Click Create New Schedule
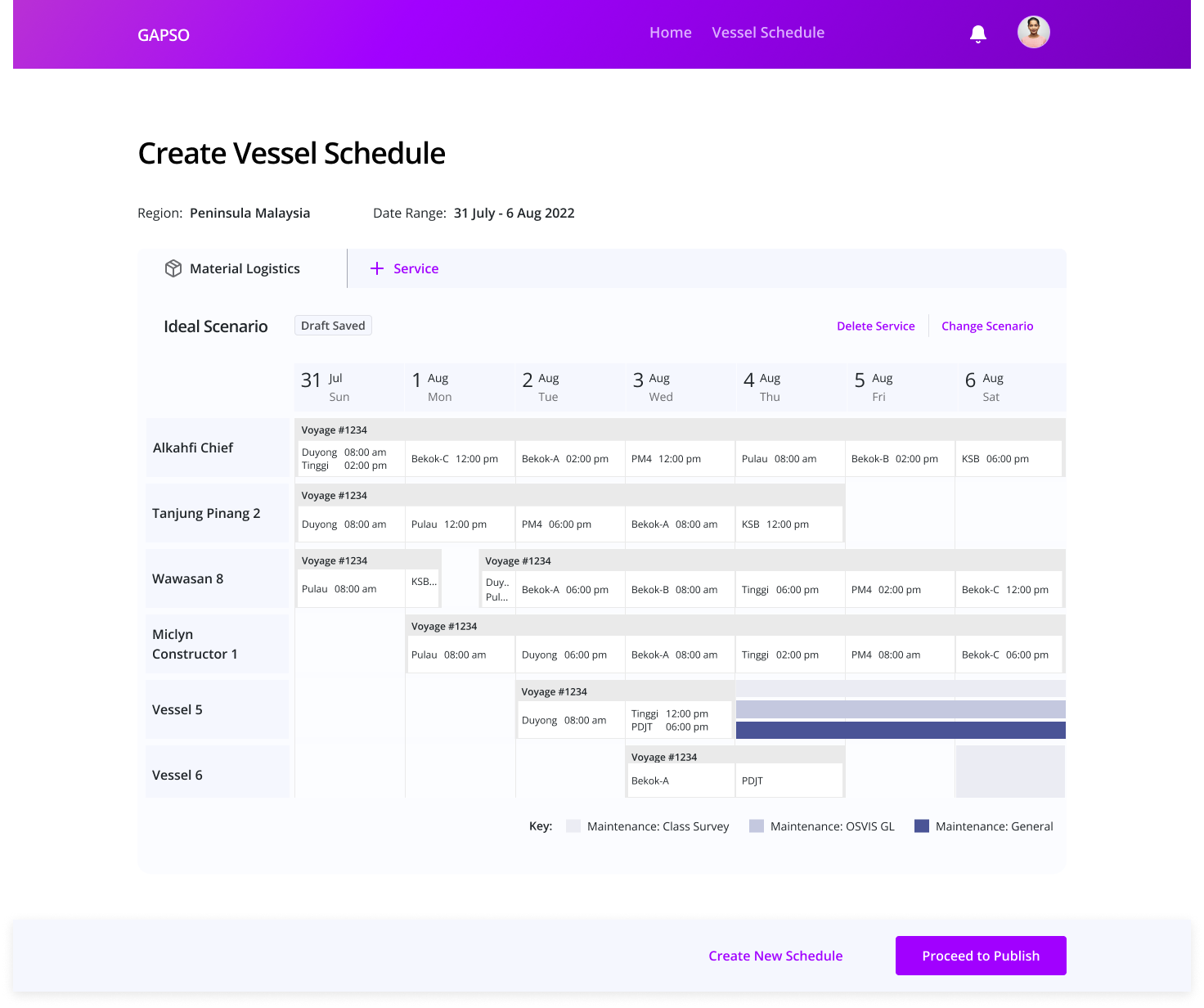1204x1008 pixels. click(x=775, y=956)
